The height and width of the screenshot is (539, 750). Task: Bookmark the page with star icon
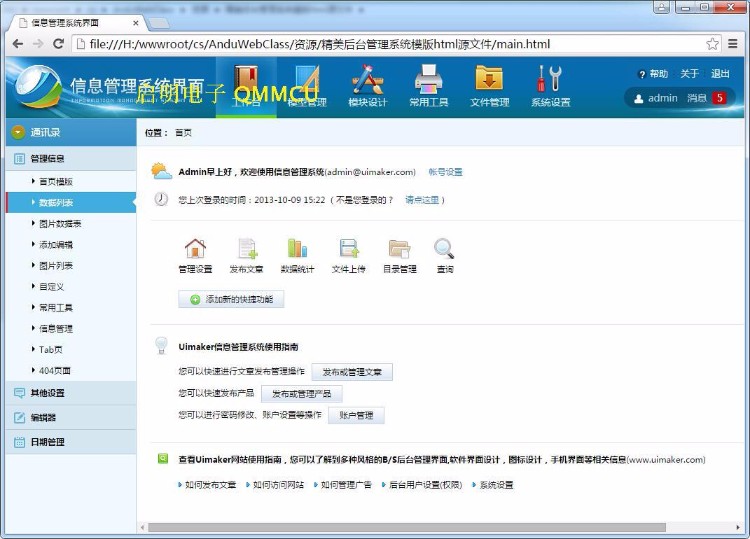[712, 44]
